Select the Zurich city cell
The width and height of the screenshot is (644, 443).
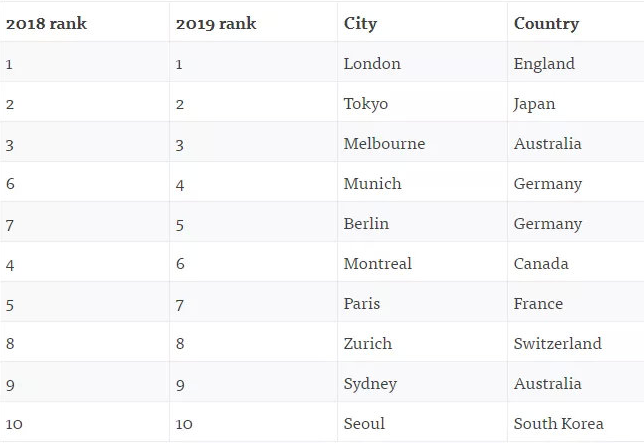(367, 344)
